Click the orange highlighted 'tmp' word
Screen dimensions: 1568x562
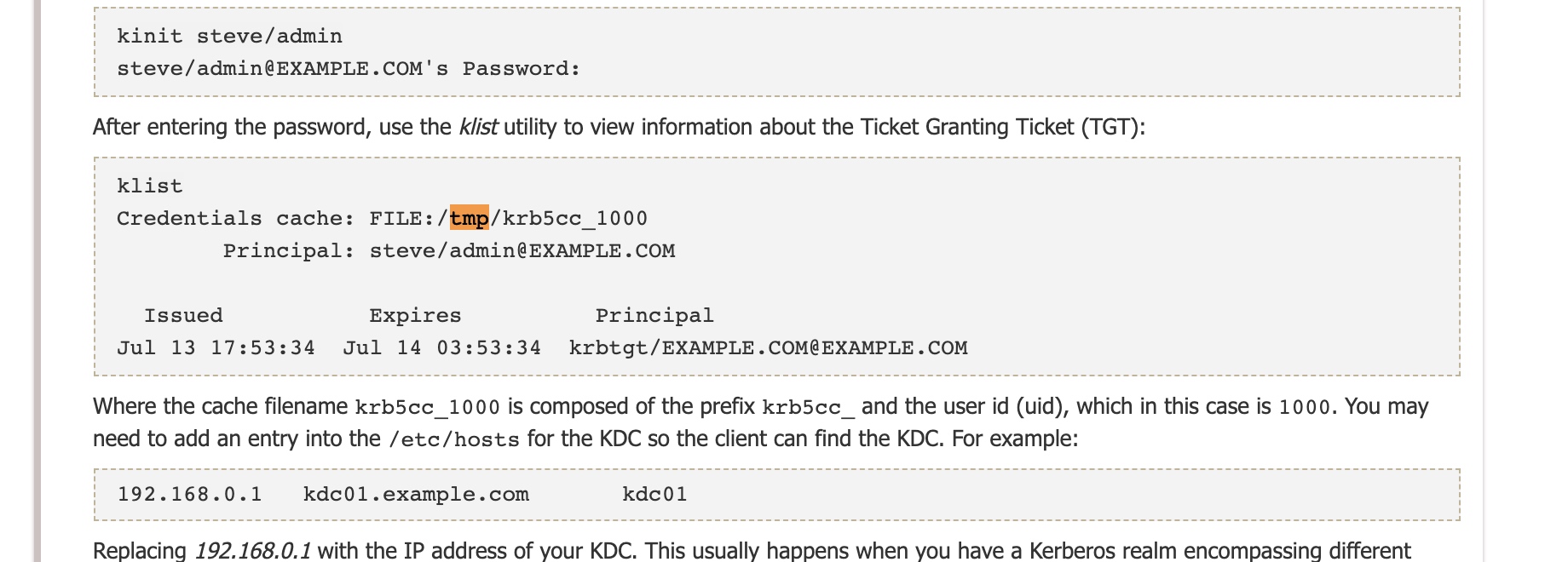pyautogui.click(x=470, y=219)
